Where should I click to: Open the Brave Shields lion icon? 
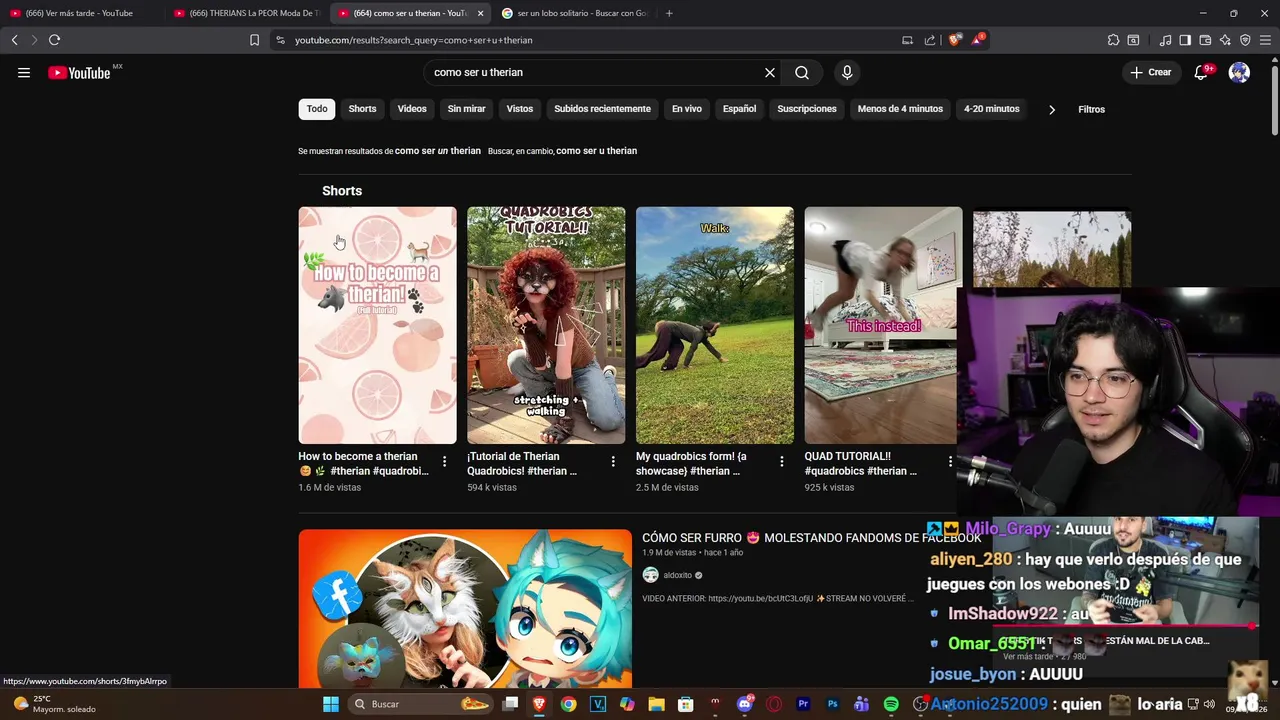(954, 40)
